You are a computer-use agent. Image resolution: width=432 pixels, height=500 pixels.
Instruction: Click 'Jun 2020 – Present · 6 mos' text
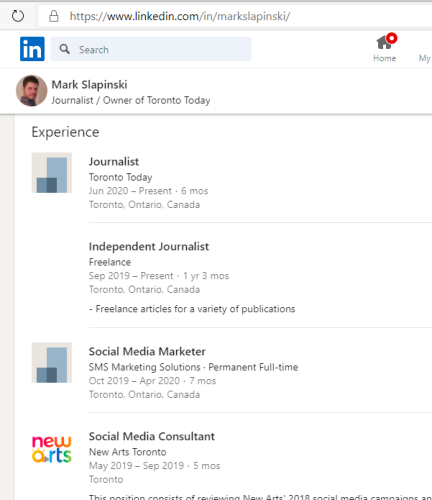click(x=148, y=191)
